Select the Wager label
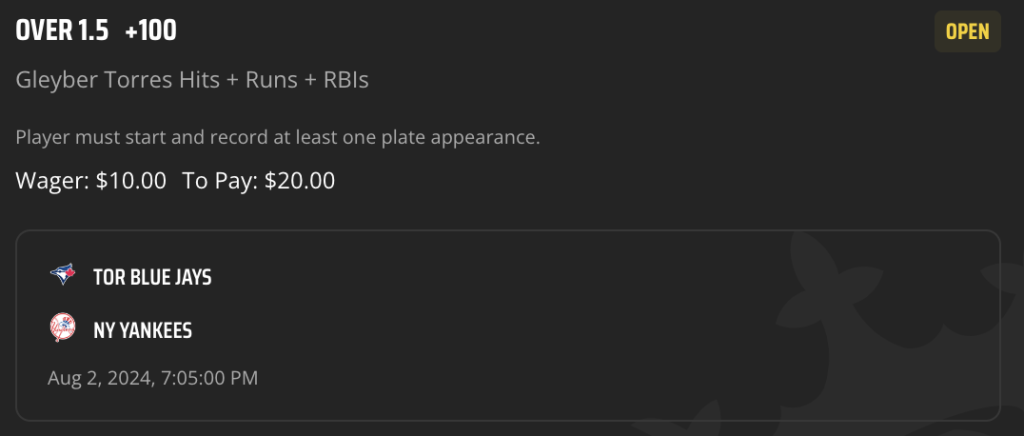The image size is (1024, 436). [53, 181]
